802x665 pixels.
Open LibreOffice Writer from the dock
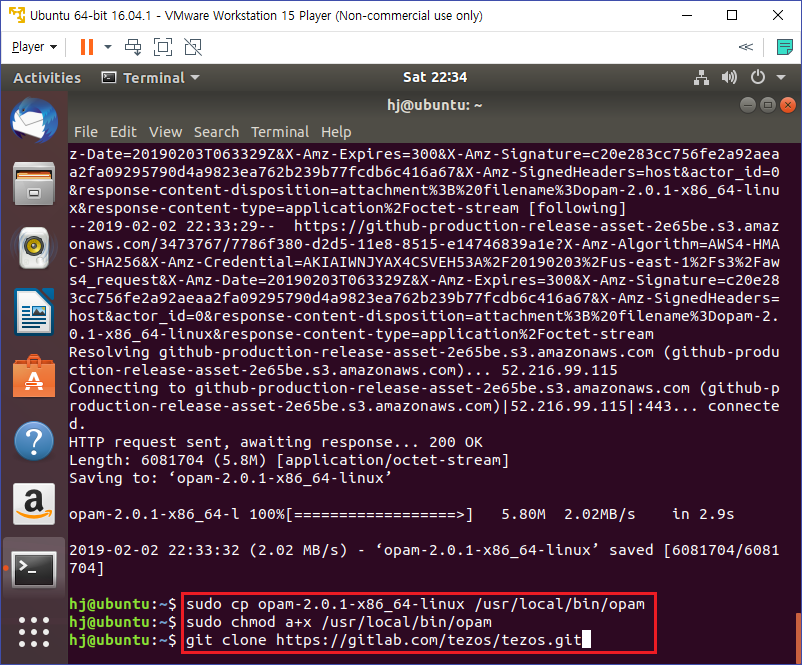pyautogui.click(x=34, y=311)
